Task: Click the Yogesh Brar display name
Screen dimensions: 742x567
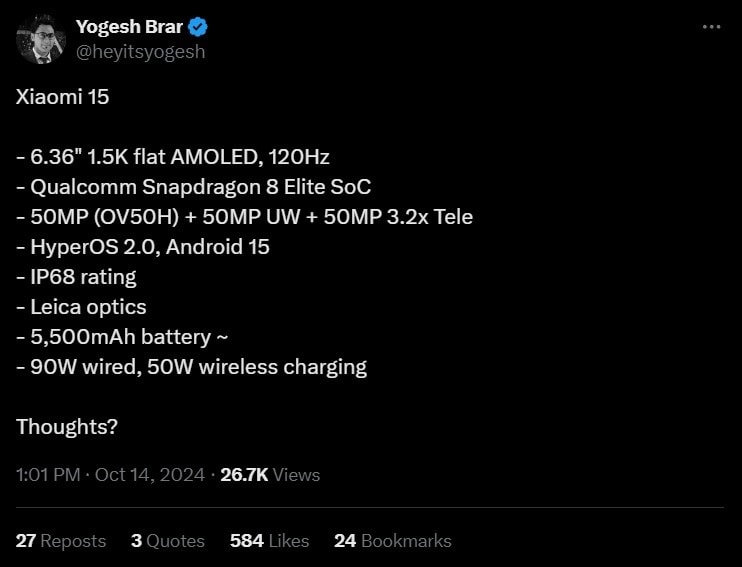Action: coord(129,27)
